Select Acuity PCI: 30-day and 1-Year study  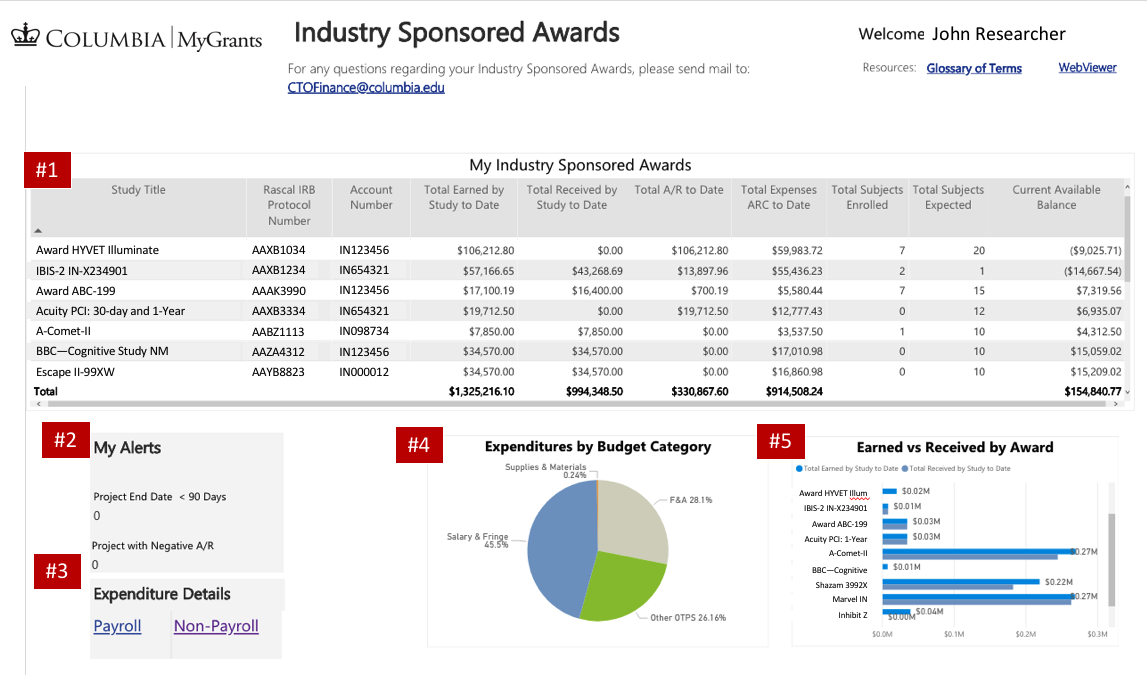click(x=110, y=312)
